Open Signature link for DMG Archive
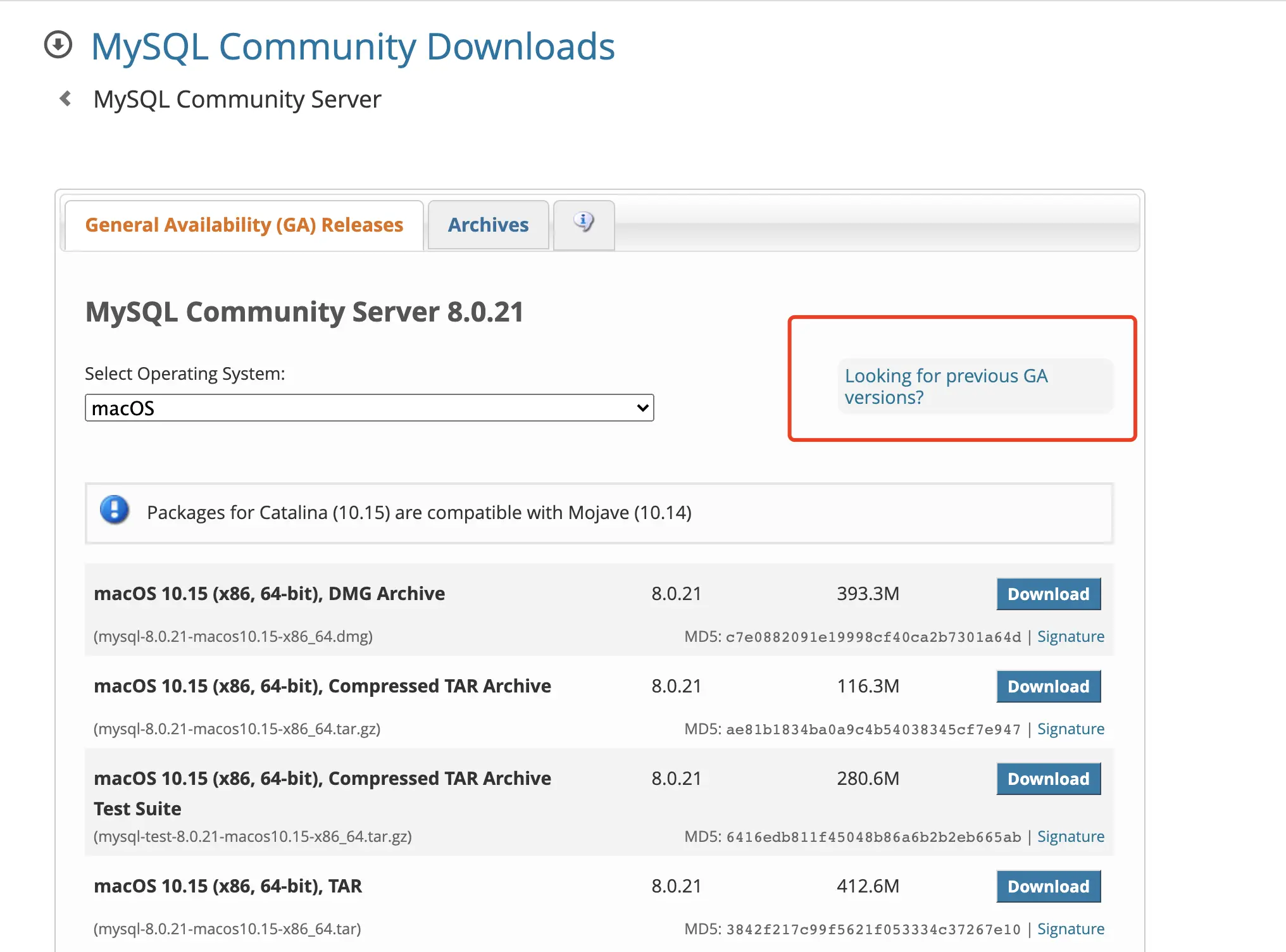 1070,637
